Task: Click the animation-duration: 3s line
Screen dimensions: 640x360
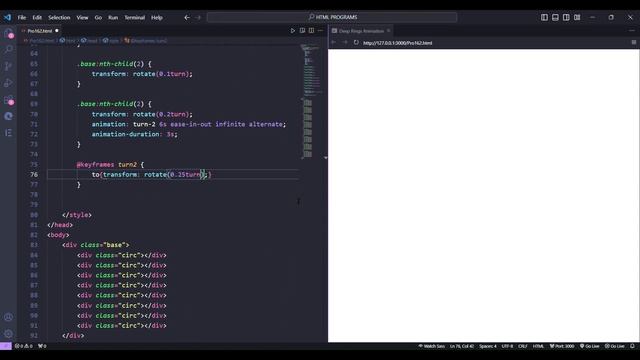Action: pos(135,134)
